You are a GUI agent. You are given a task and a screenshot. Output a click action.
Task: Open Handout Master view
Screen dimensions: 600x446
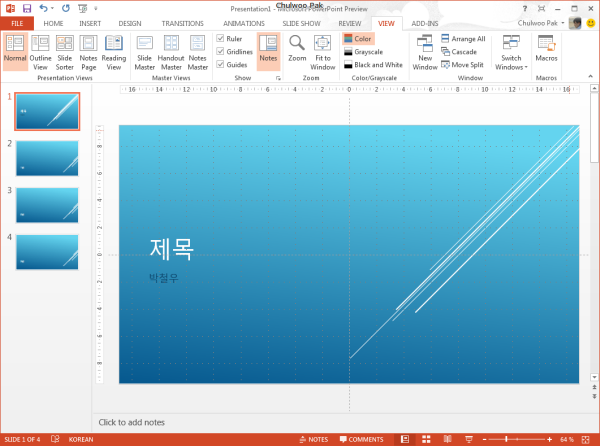171,52
